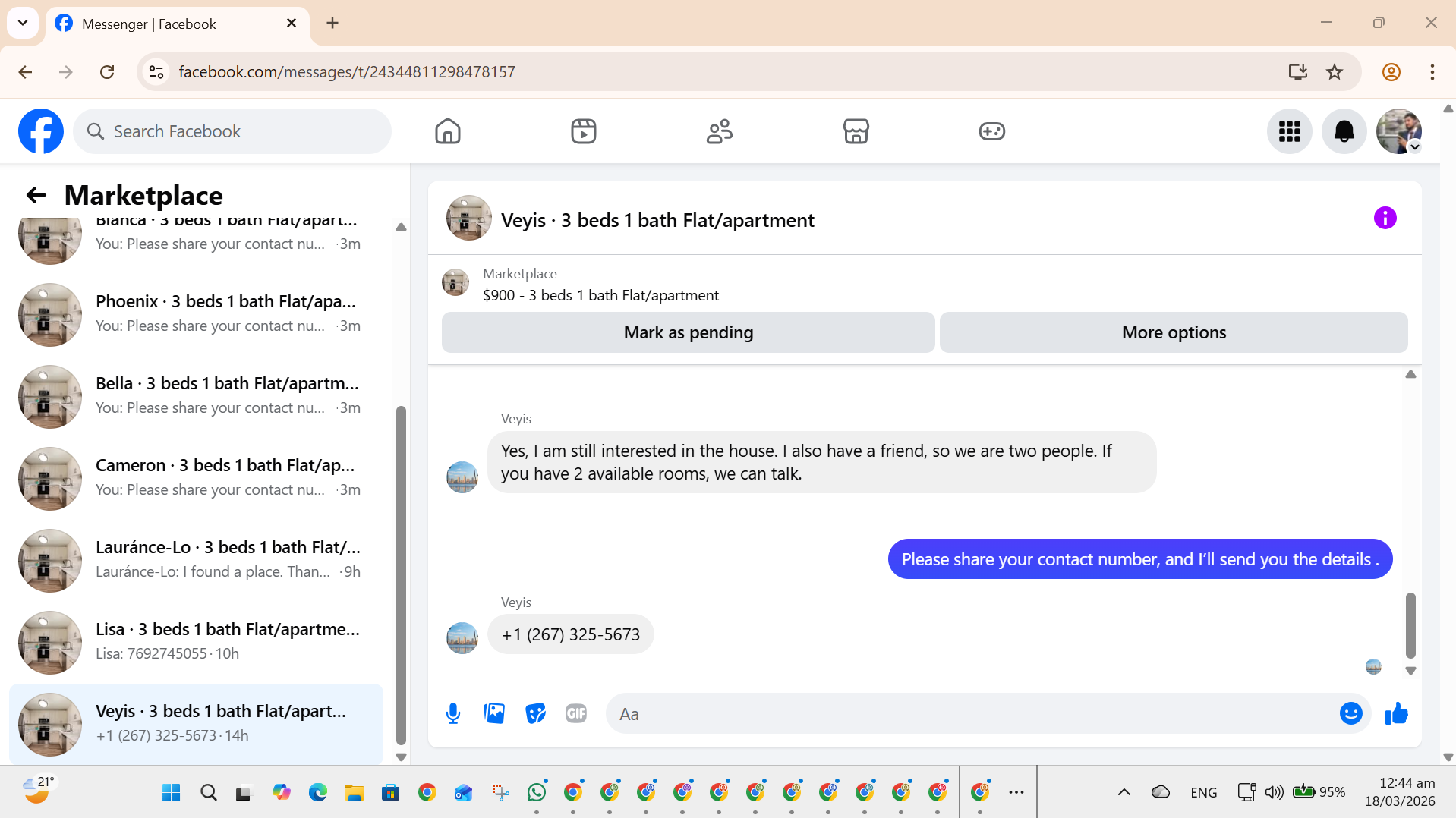Click the browser forward arrow

pyautogui.click(x=66, y=72)
